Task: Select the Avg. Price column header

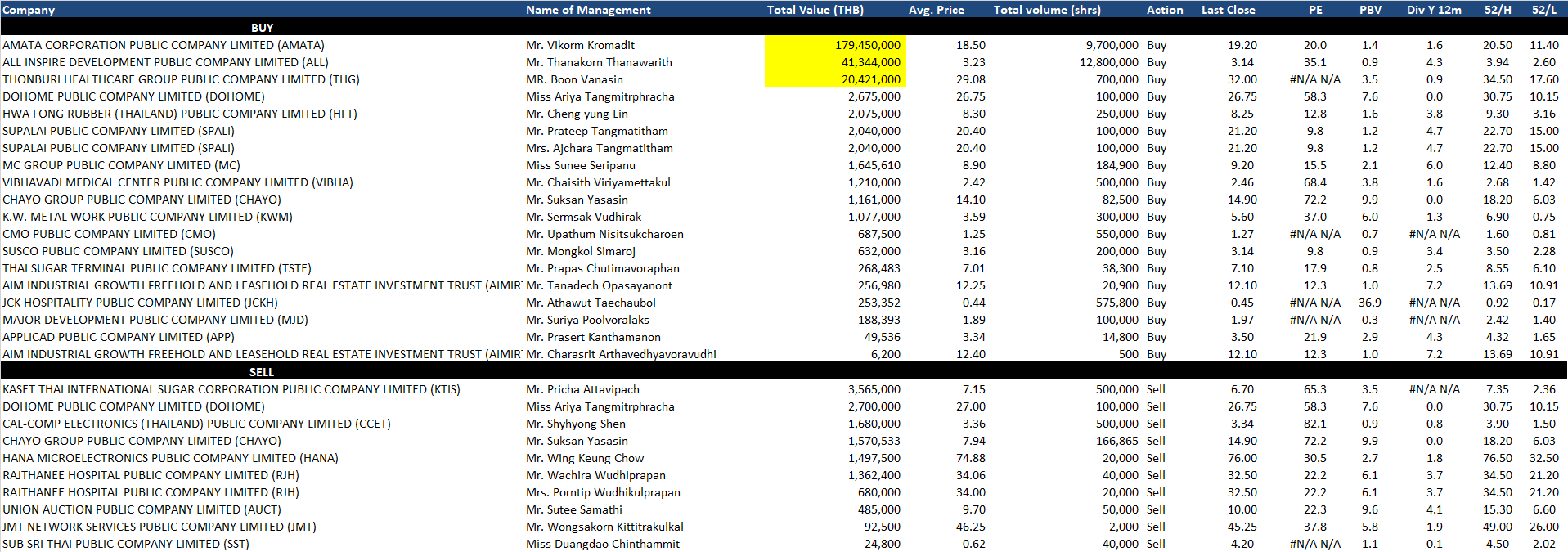Action: coord(936,10)
